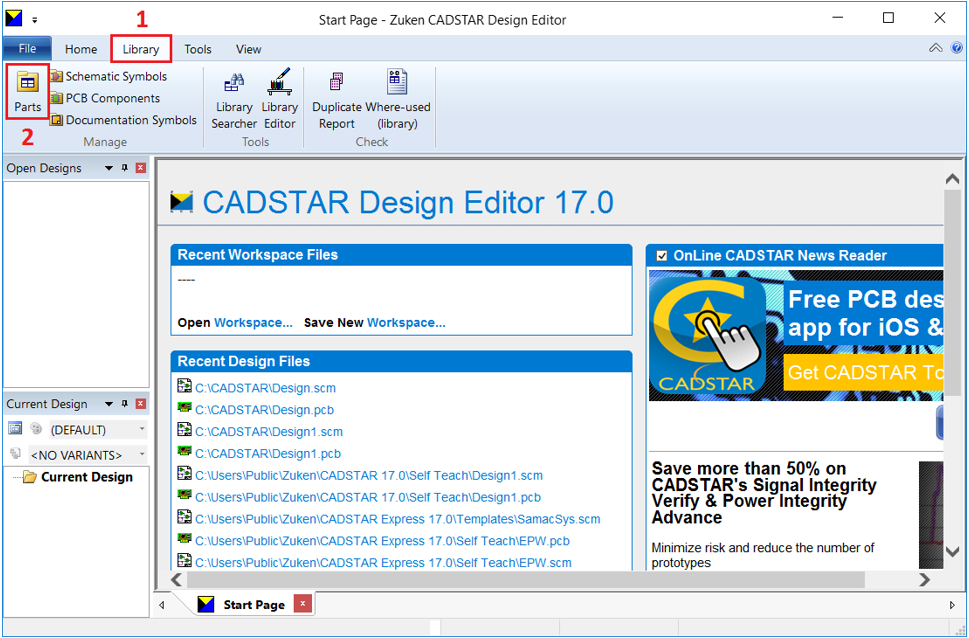
Task: Click the CADSTAR application logo icon in title bar
Action: click(x=13, y=19)
